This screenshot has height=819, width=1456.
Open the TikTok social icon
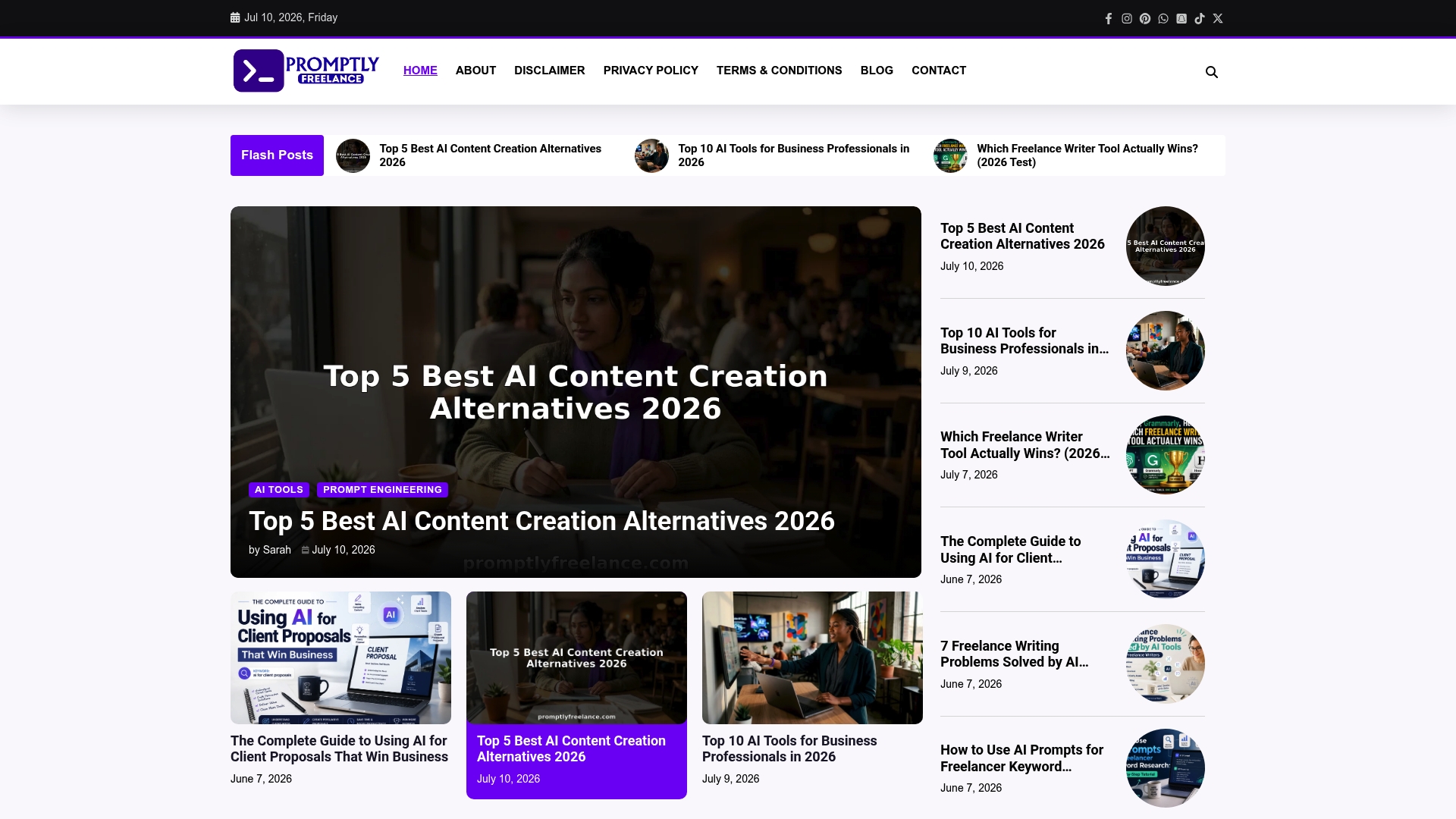pos(1200,18)
